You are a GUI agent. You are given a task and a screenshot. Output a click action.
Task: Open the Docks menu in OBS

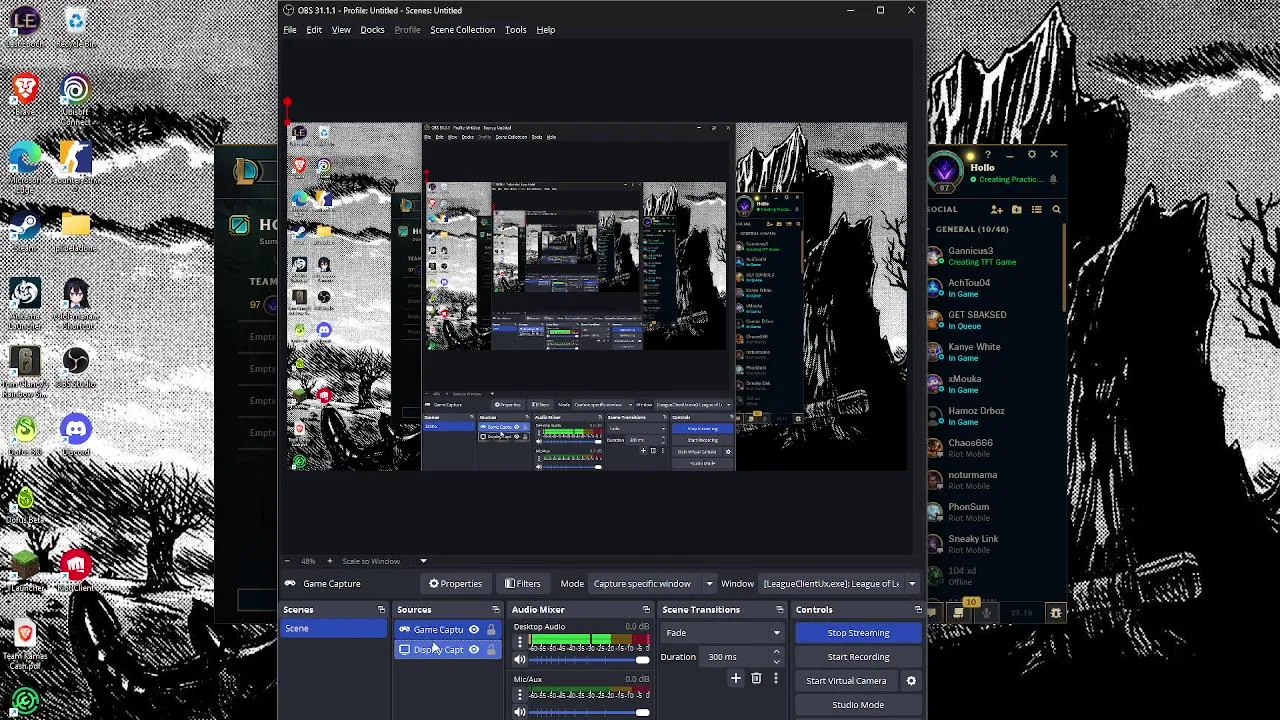click(372, 30)
